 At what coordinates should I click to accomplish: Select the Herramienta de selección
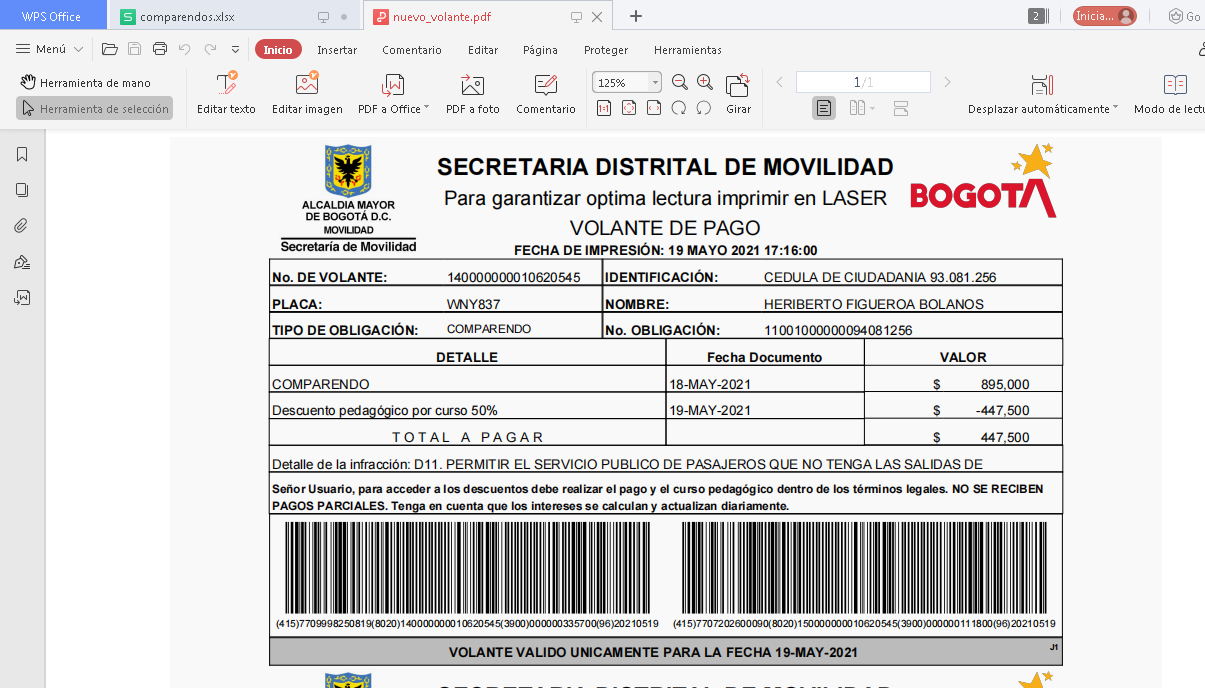point(94,109)
